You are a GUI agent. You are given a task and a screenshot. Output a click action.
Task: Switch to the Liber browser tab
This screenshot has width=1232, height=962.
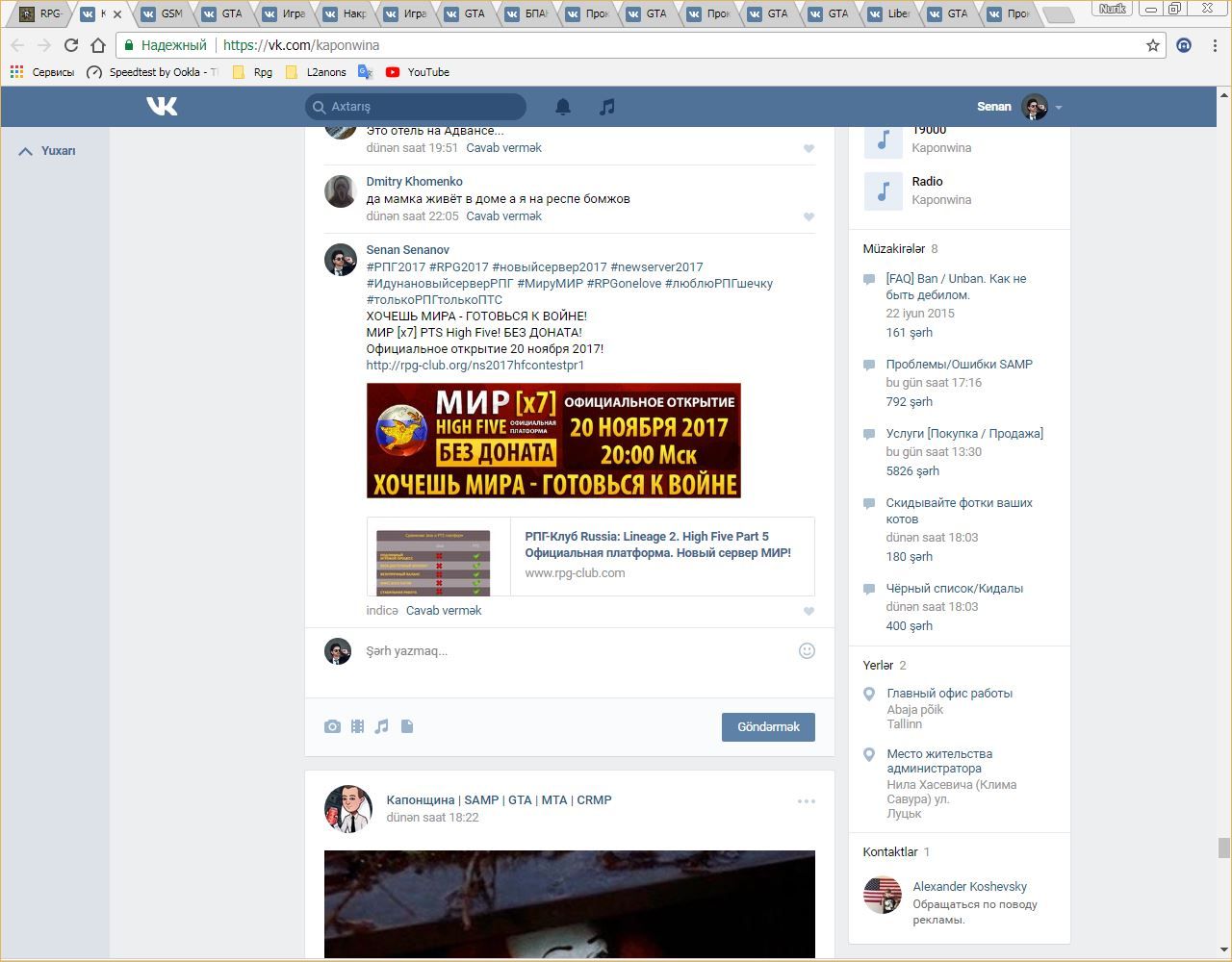pos(887,13)
